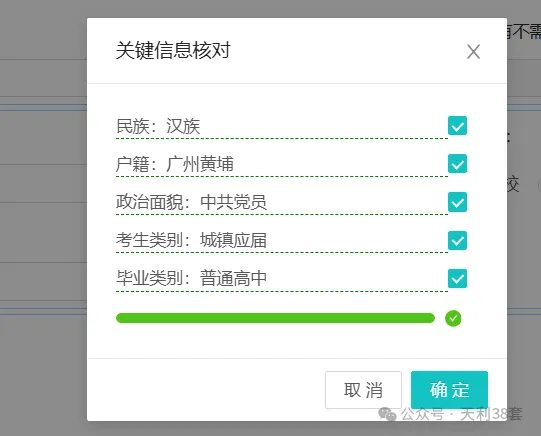Click the green progress bar
The image size is (541, 436).
click(275, 318)
